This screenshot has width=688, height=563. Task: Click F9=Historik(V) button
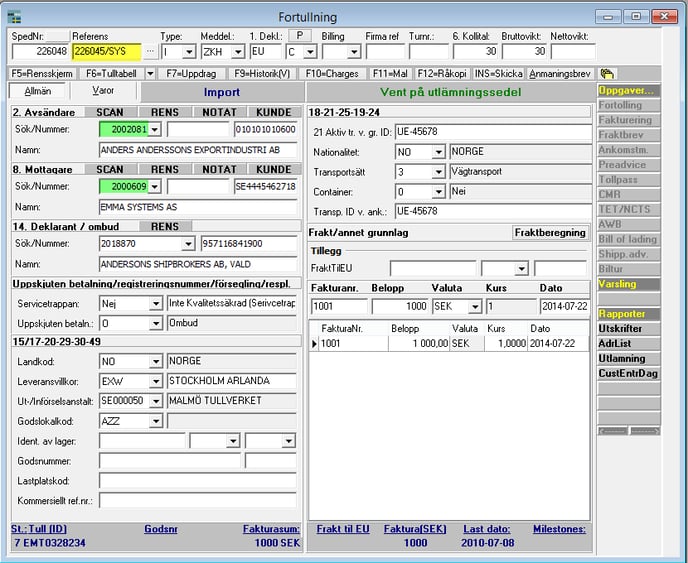coord(262,74)
